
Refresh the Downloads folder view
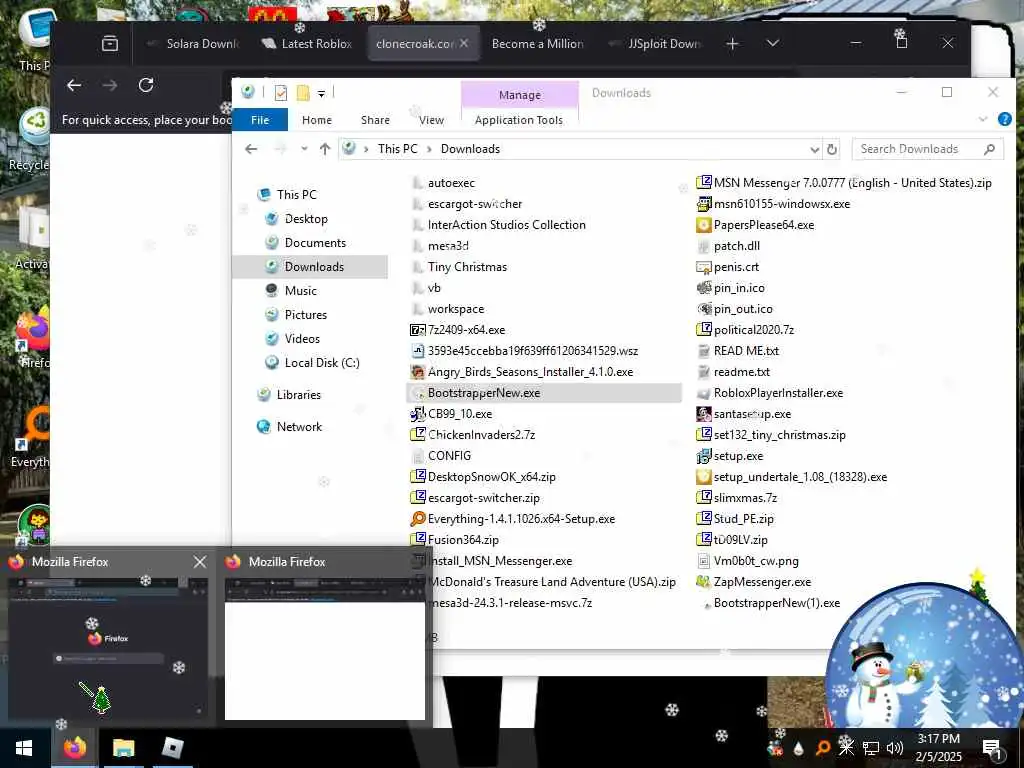tap(831, 149)
